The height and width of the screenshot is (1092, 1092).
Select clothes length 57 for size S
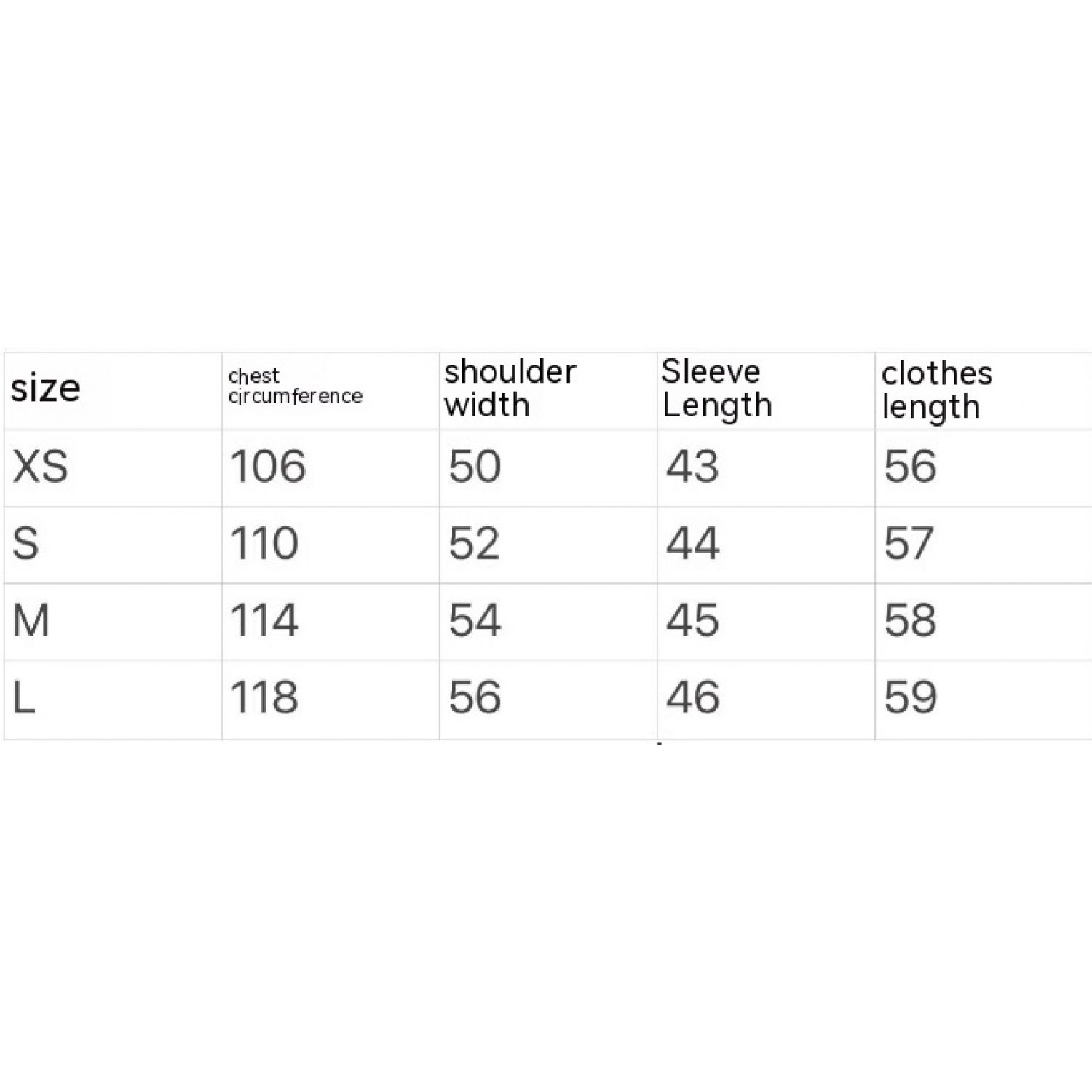click(909, 543)
